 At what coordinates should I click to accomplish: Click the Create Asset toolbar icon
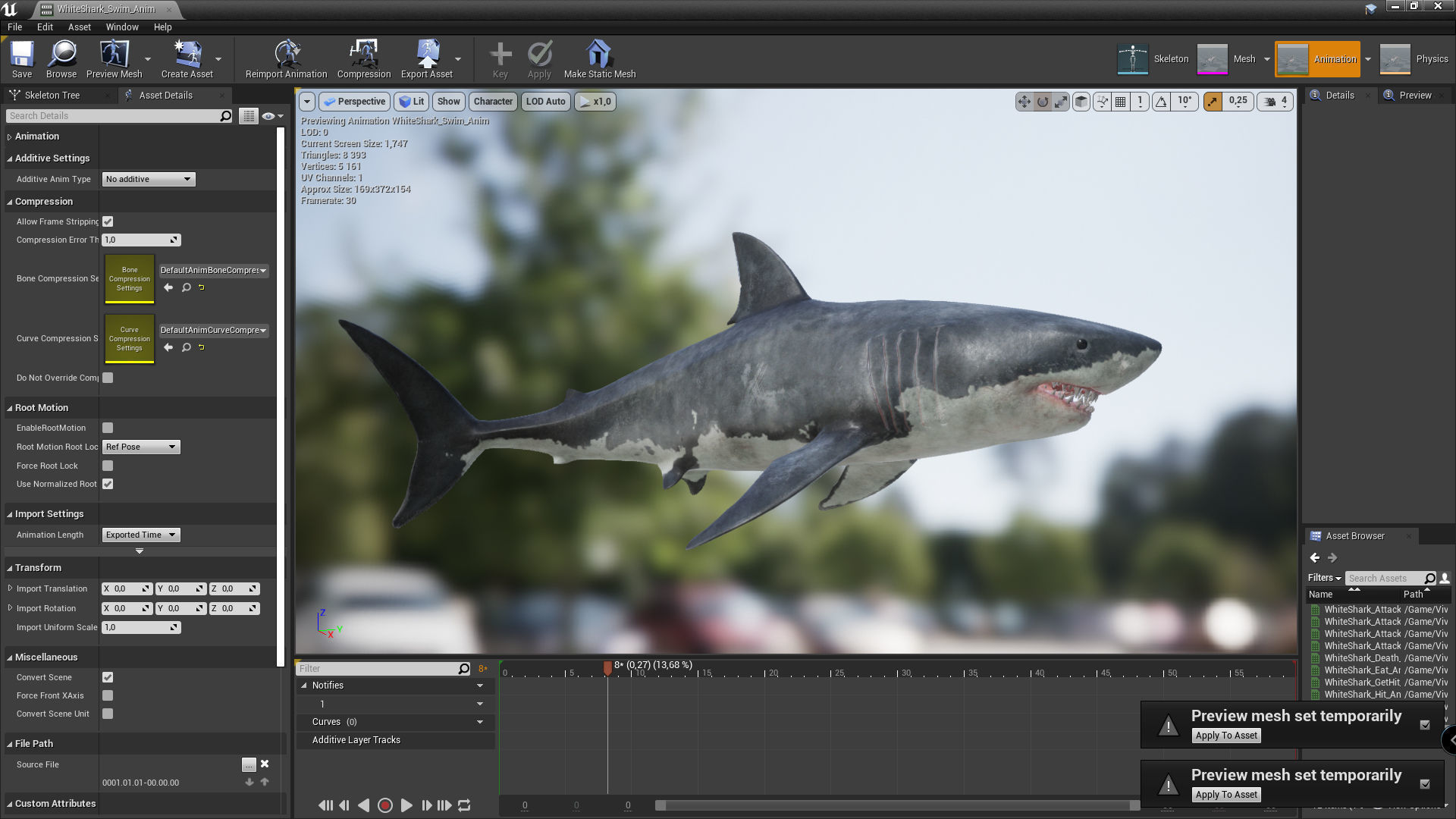(x=187, y=59)
